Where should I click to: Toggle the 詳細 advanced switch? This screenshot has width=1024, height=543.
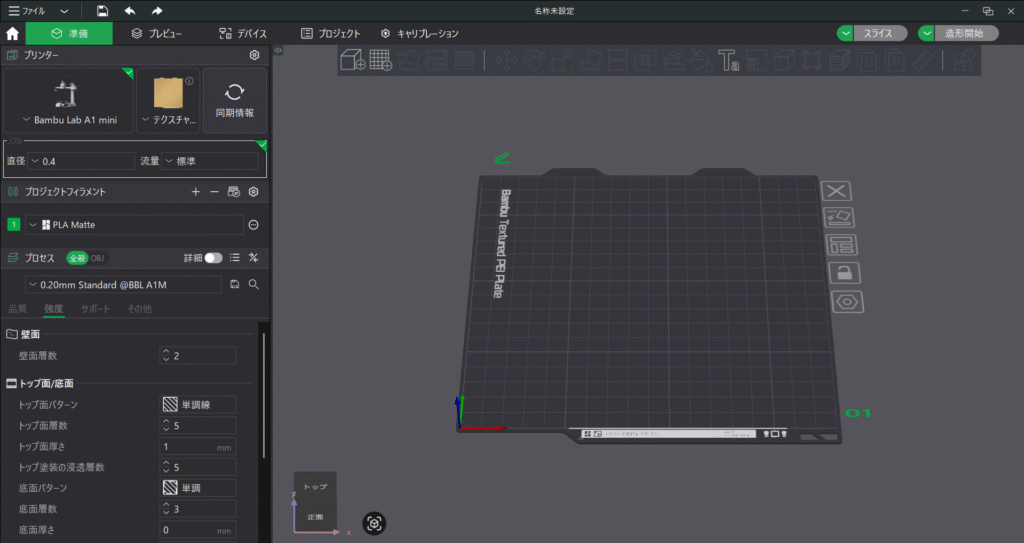click(x=213, y=258)
